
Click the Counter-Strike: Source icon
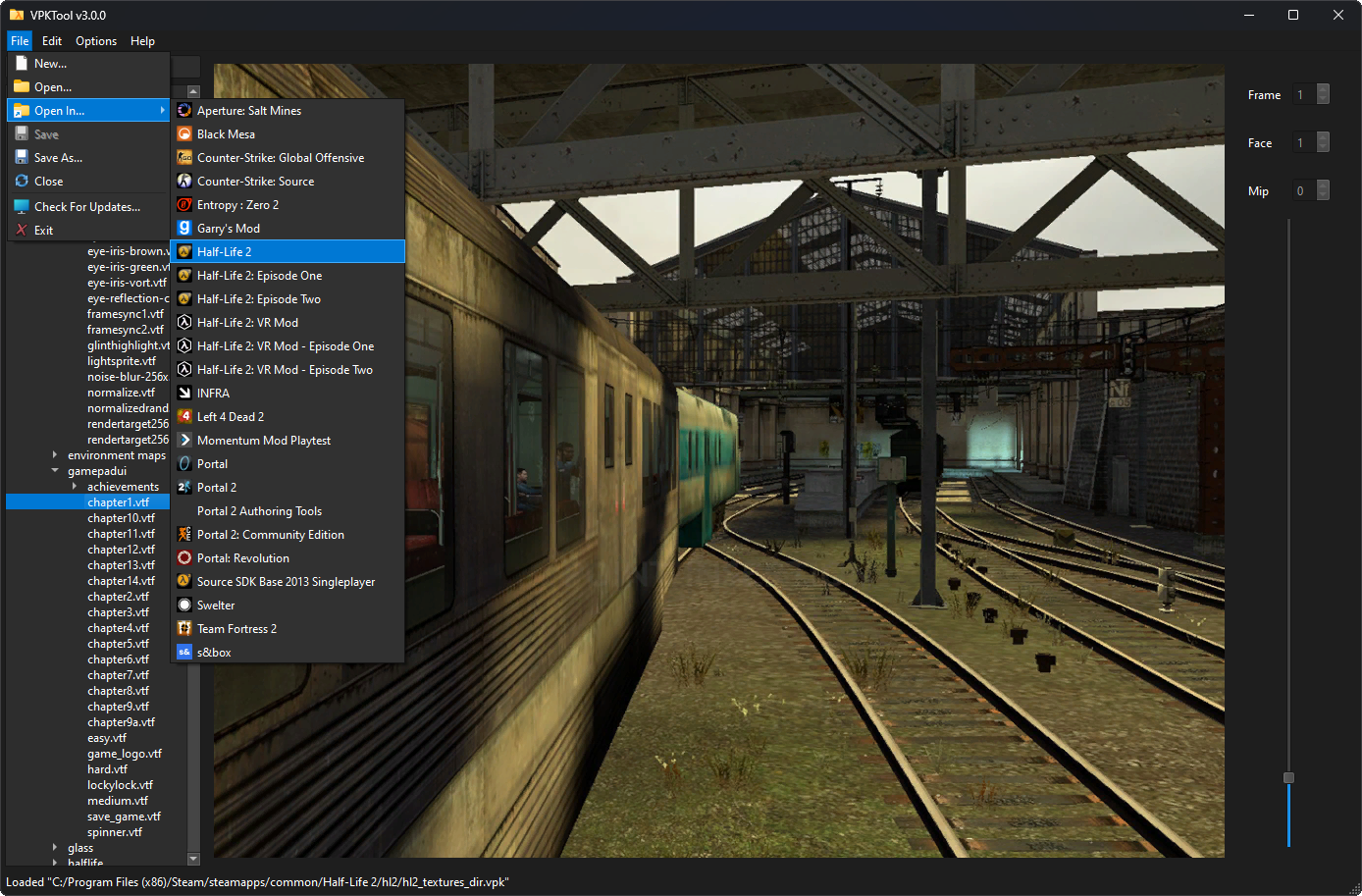click(184, 181)
